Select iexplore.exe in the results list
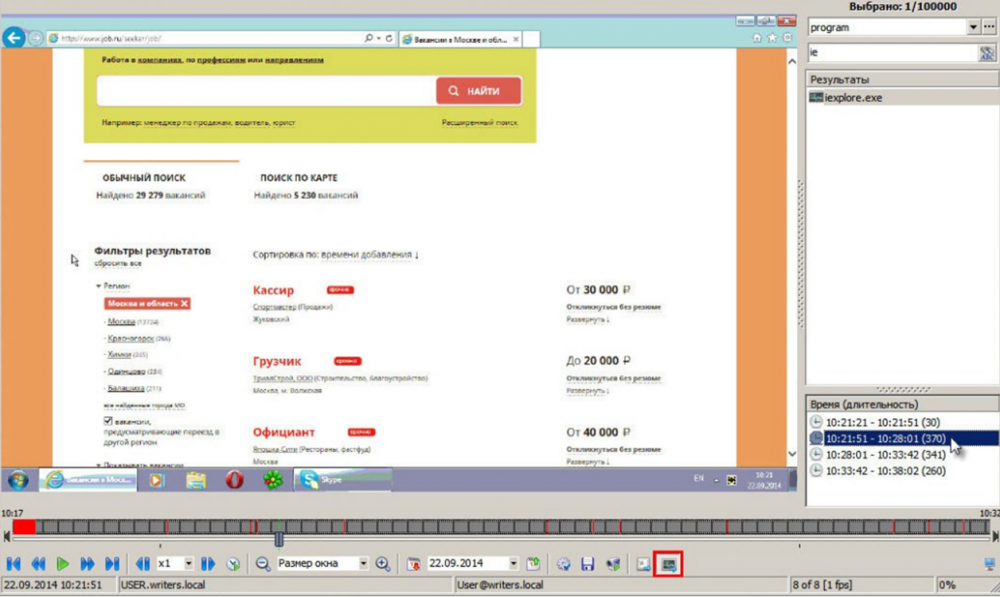Viewport: 1000px width, 597px height. 853,98
